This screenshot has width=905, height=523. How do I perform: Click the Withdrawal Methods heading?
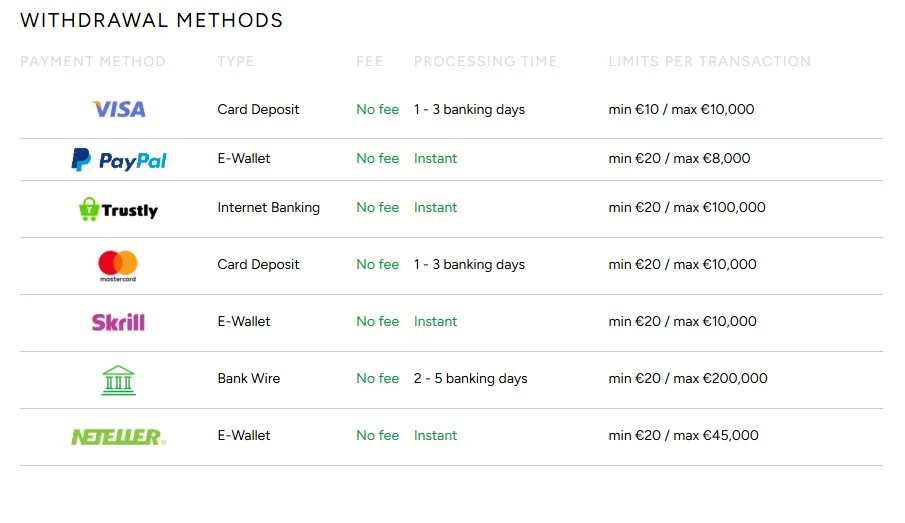click(x=152, y=20)
